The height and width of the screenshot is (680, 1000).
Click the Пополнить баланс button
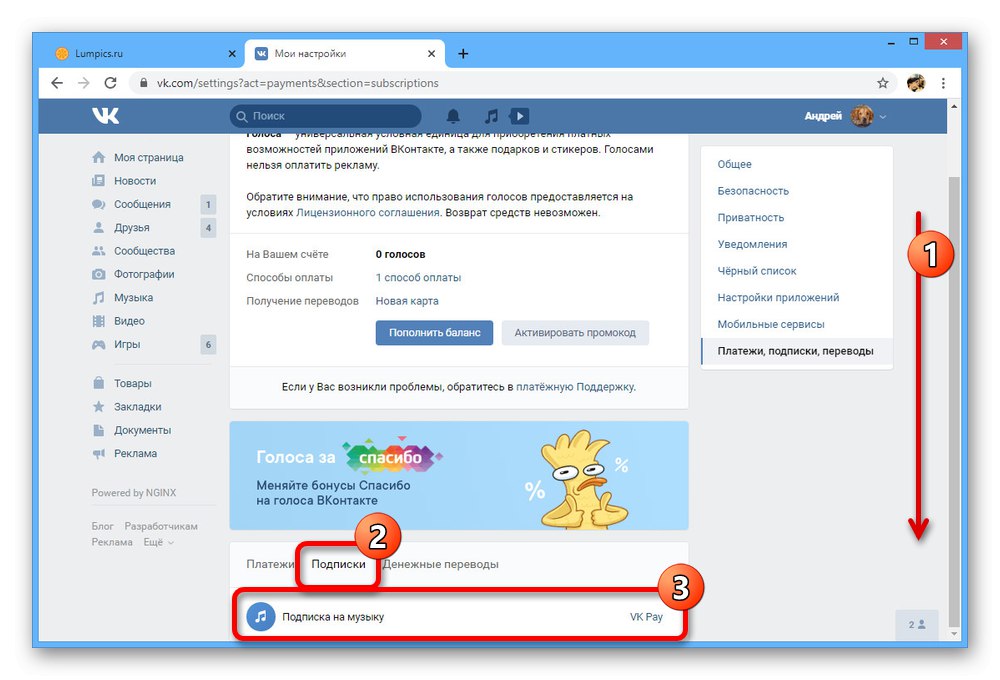coord(434,333)
